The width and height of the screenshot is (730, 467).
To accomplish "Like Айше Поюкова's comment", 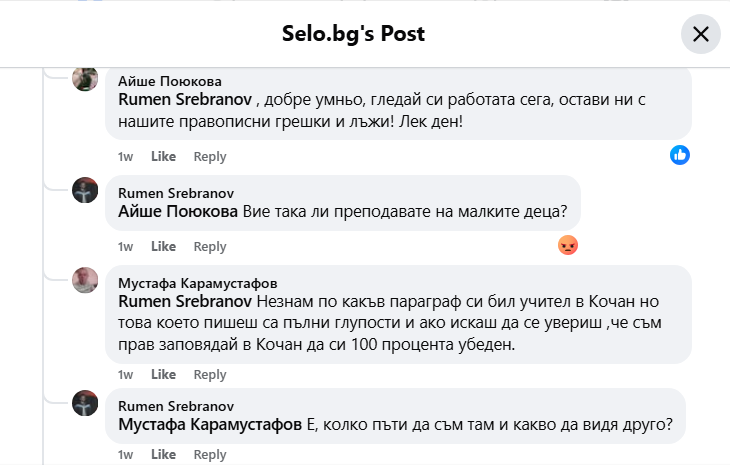I will pos(163,157).
